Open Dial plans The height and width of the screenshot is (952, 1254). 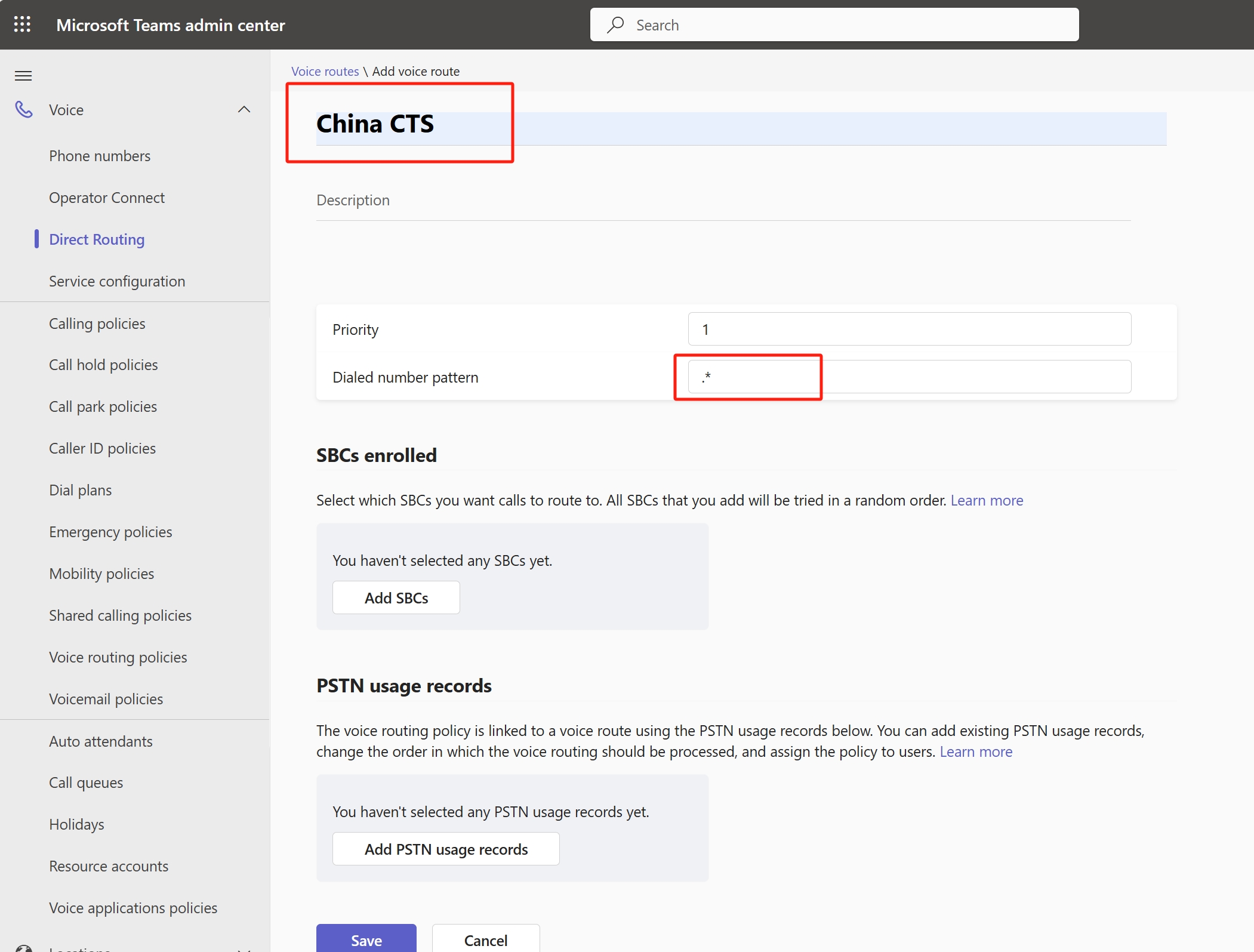81,490
